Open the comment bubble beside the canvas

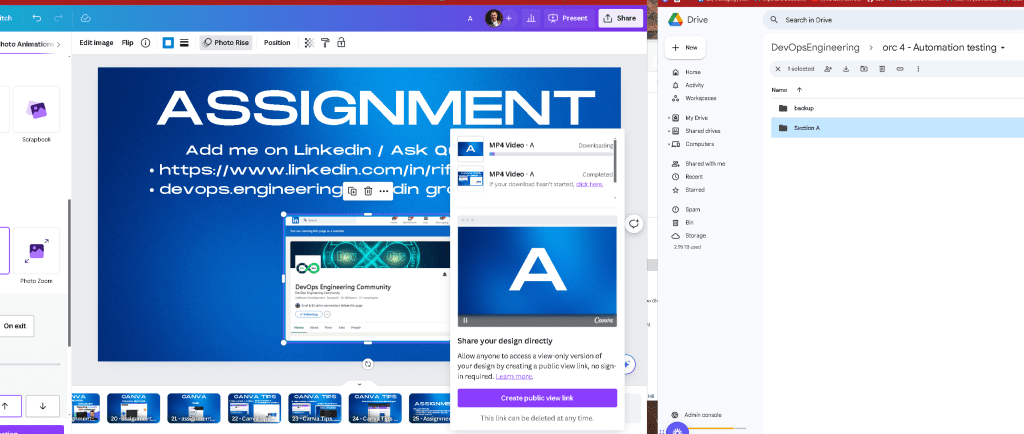[x=633, y=224]
